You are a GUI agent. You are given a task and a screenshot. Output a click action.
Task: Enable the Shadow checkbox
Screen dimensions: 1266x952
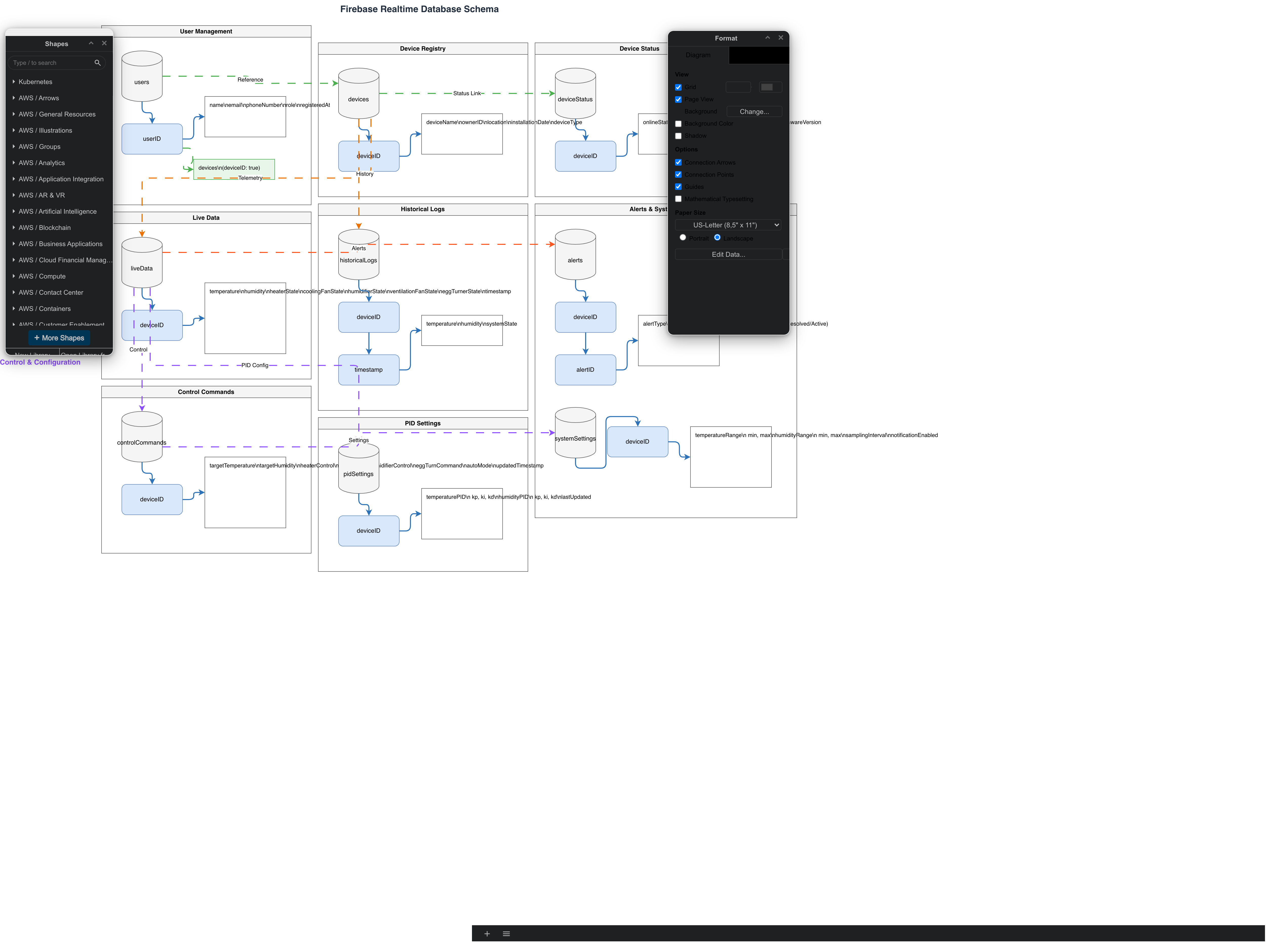coord(678,136)
